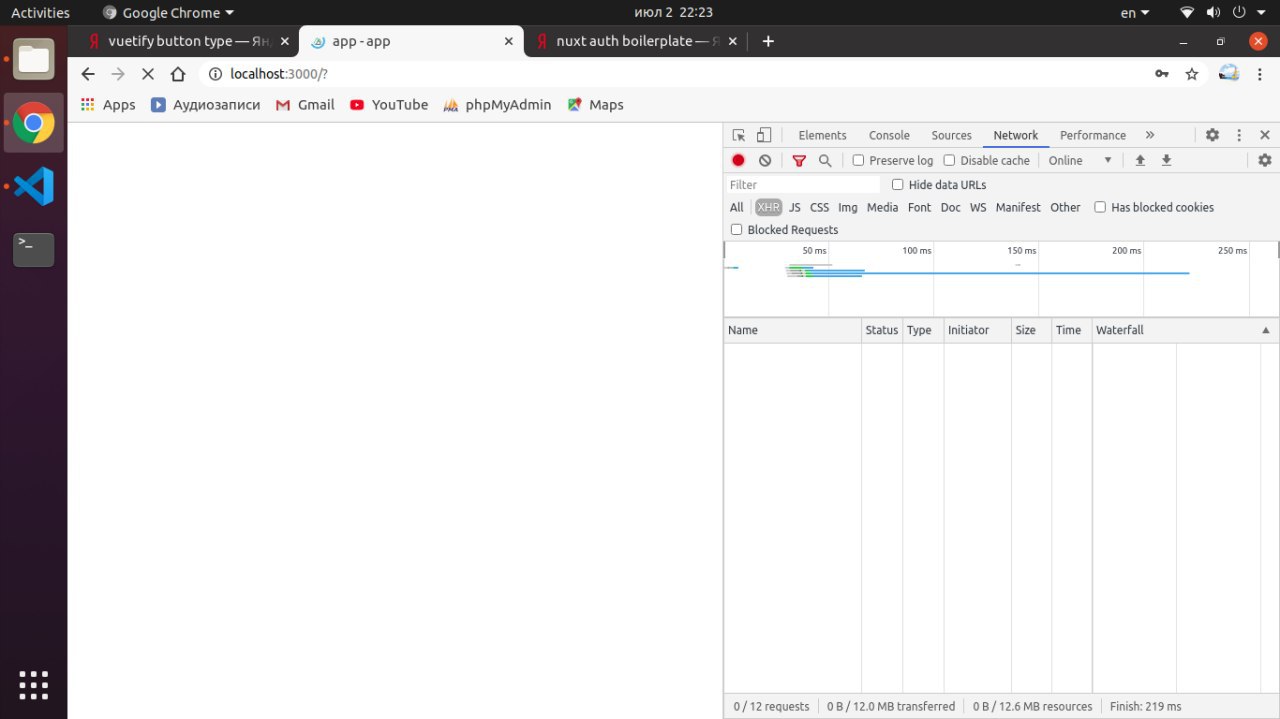Open the Gmail bookmark
The image size is (1280, 719).
(305, 104)
